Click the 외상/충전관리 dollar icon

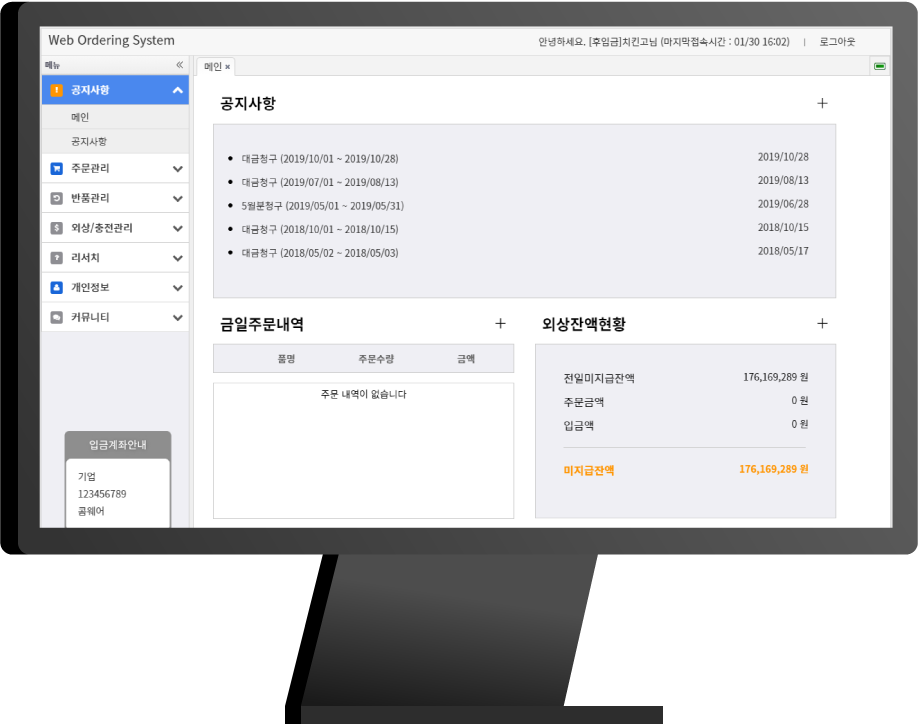coord(56,228)
